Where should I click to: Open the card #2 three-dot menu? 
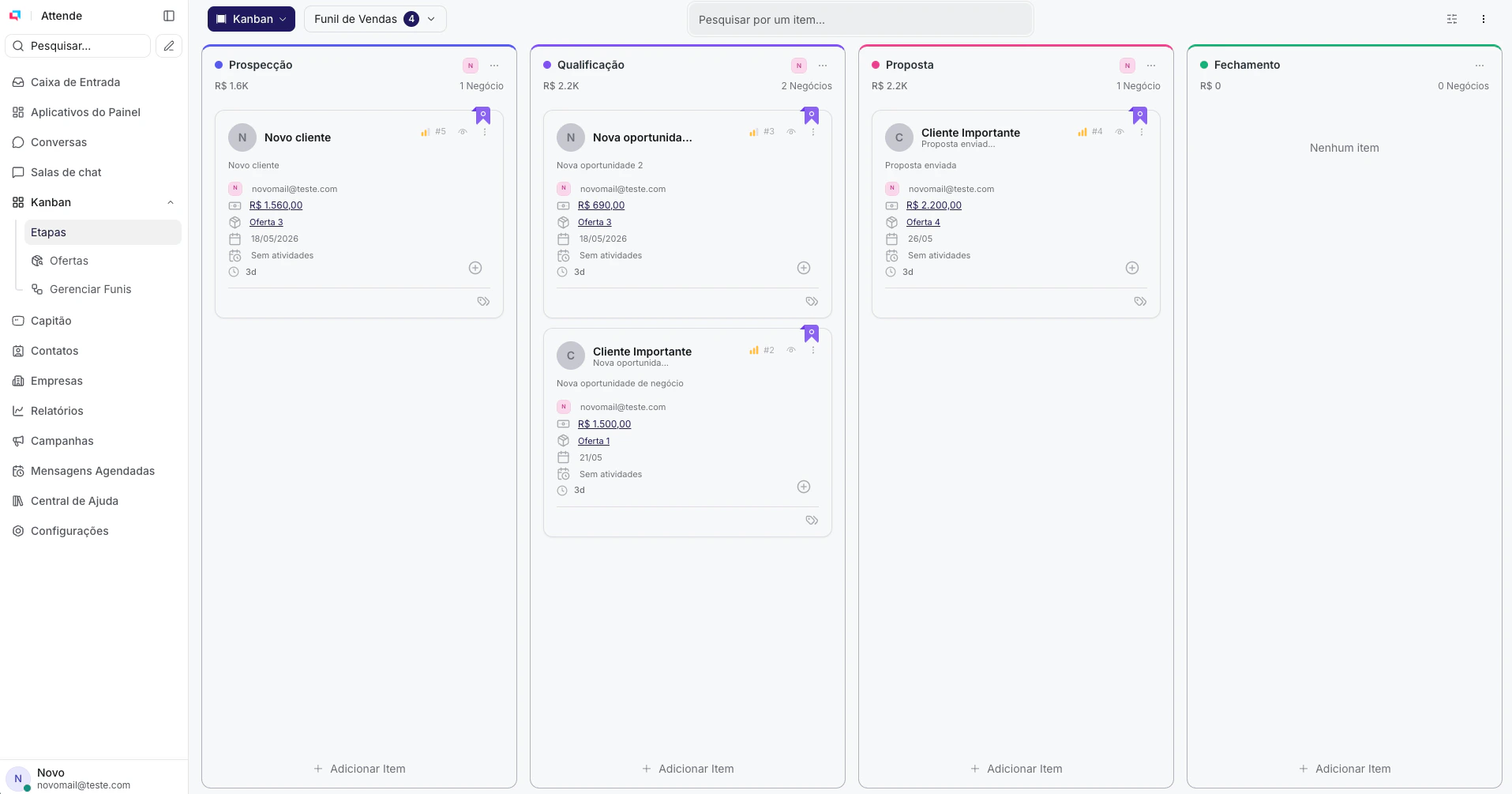pos(813,350)
